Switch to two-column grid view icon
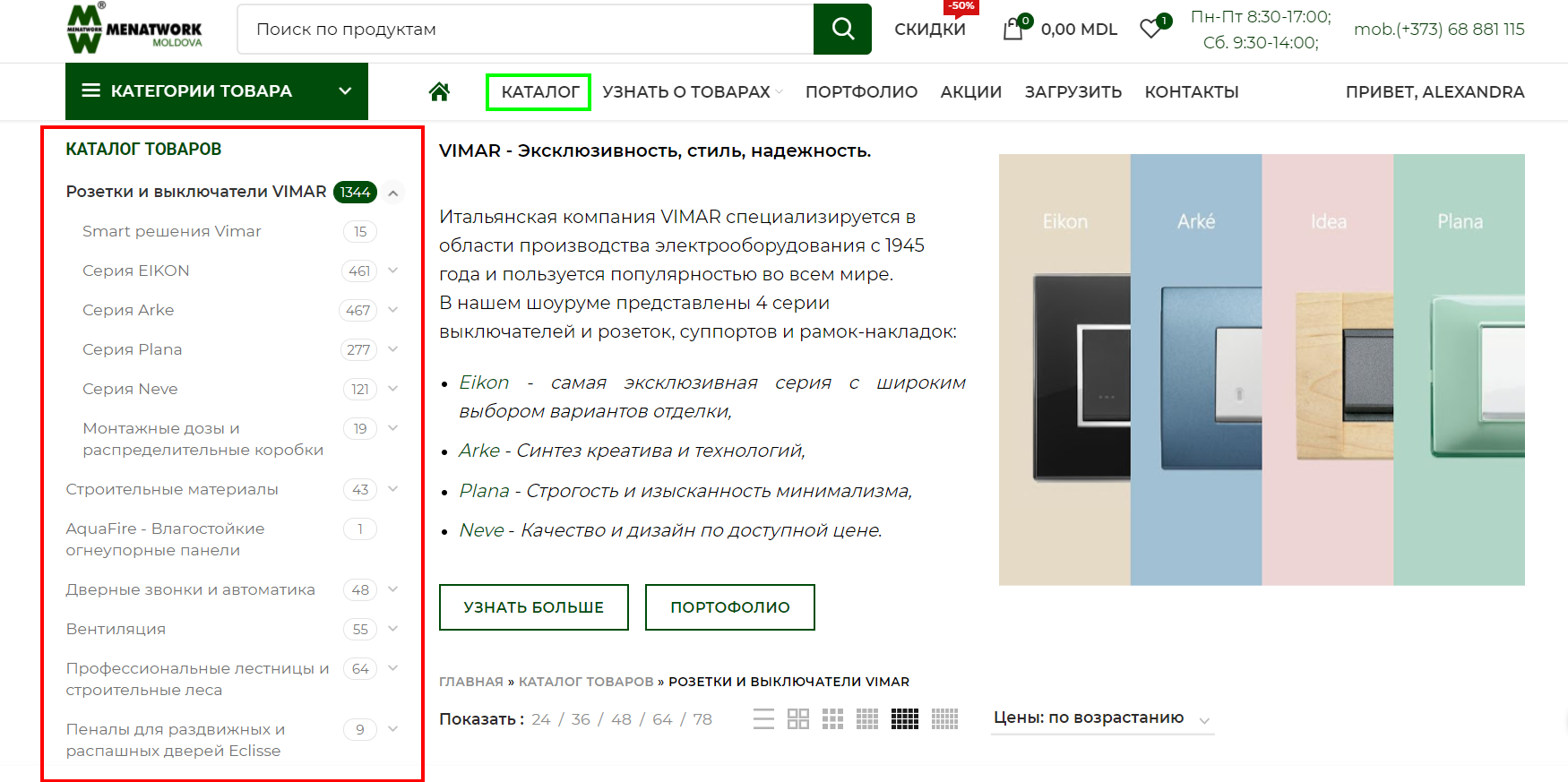Image resolution: width=1568 pixels, height=782 pixels. (797, 718)
